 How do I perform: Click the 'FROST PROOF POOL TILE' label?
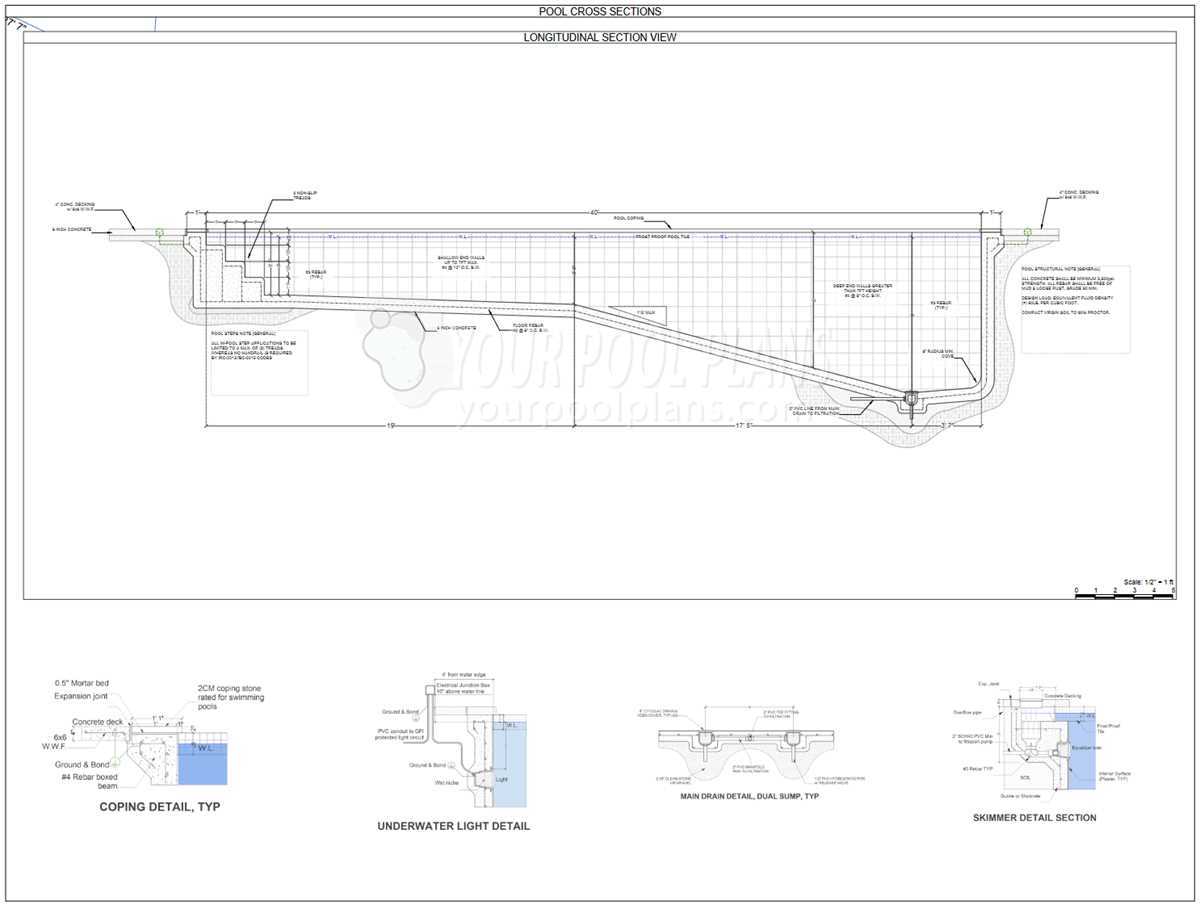(662, 236)
